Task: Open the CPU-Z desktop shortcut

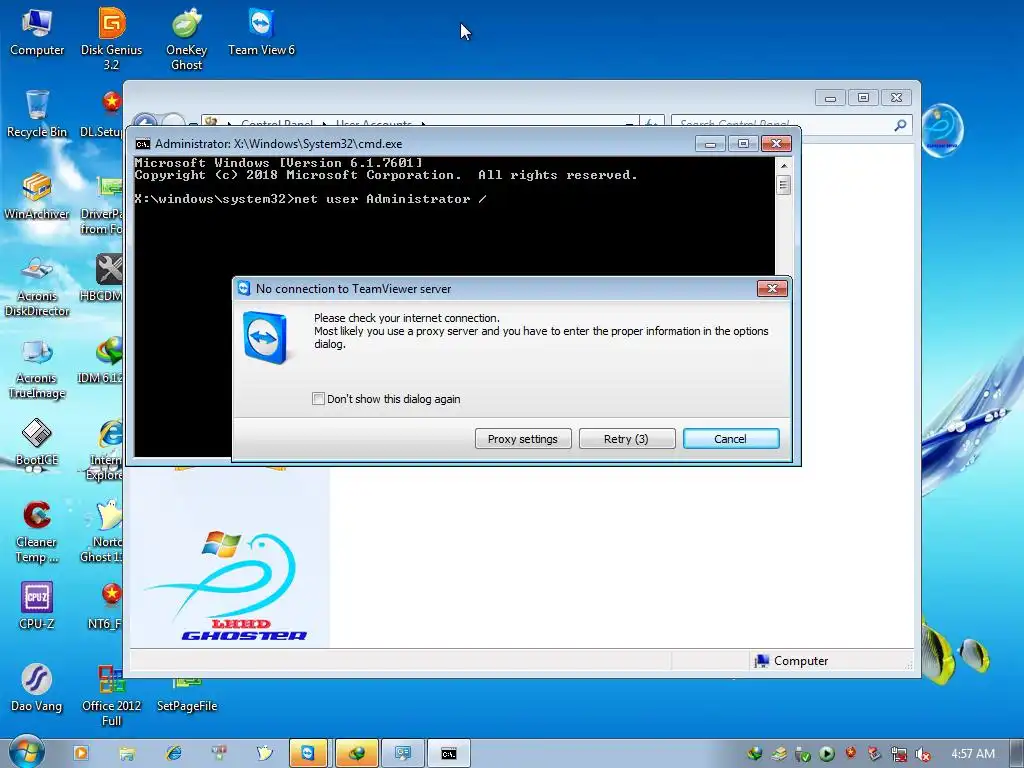Action: 37,606
